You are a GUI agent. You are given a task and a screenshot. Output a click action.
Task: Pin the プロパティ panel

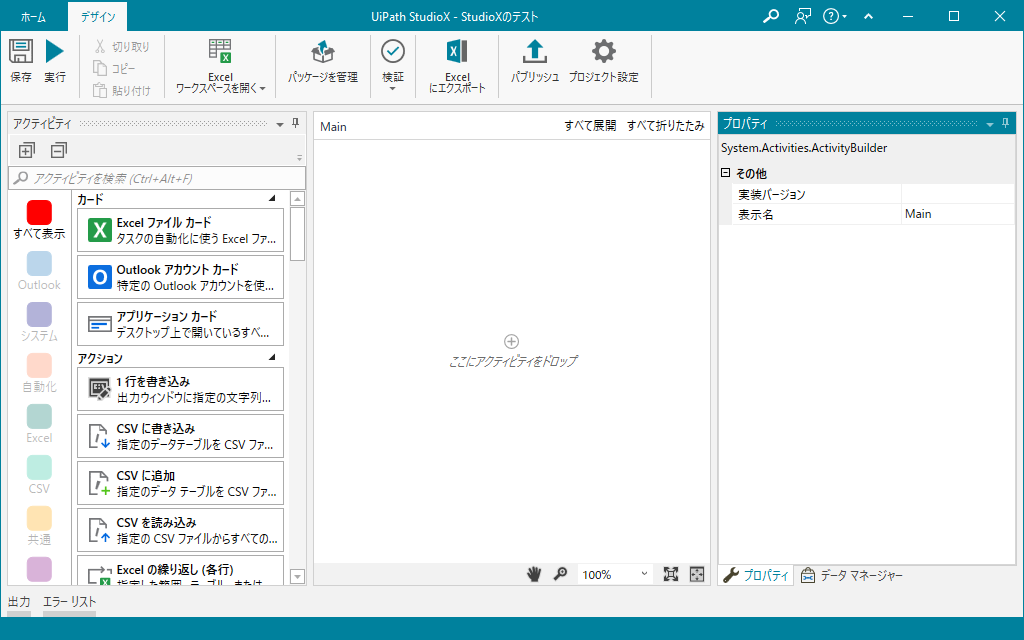click(x=1005, y=123)
